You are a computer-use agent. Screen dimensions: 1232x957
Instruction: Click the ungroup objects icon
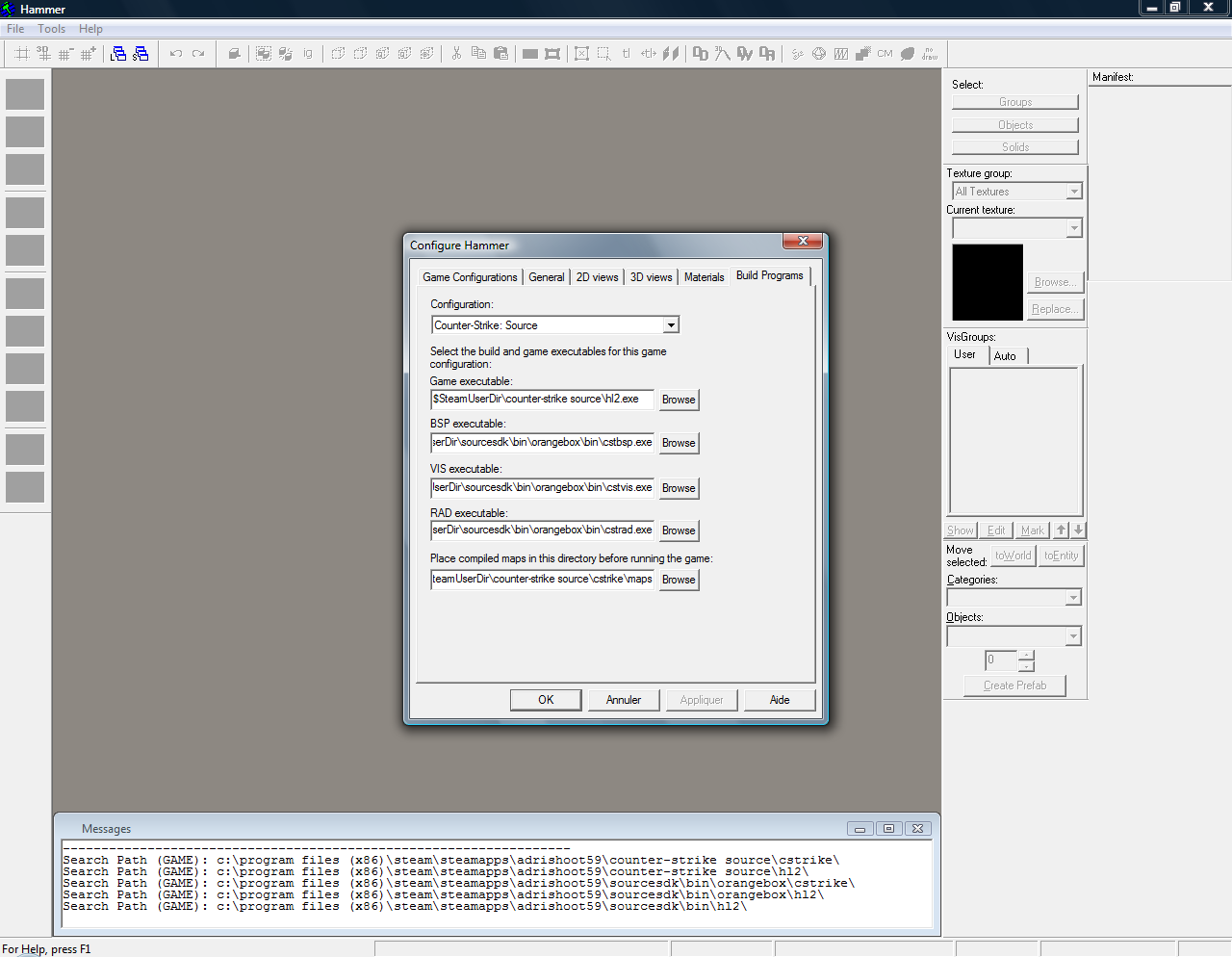click(286, 54)
